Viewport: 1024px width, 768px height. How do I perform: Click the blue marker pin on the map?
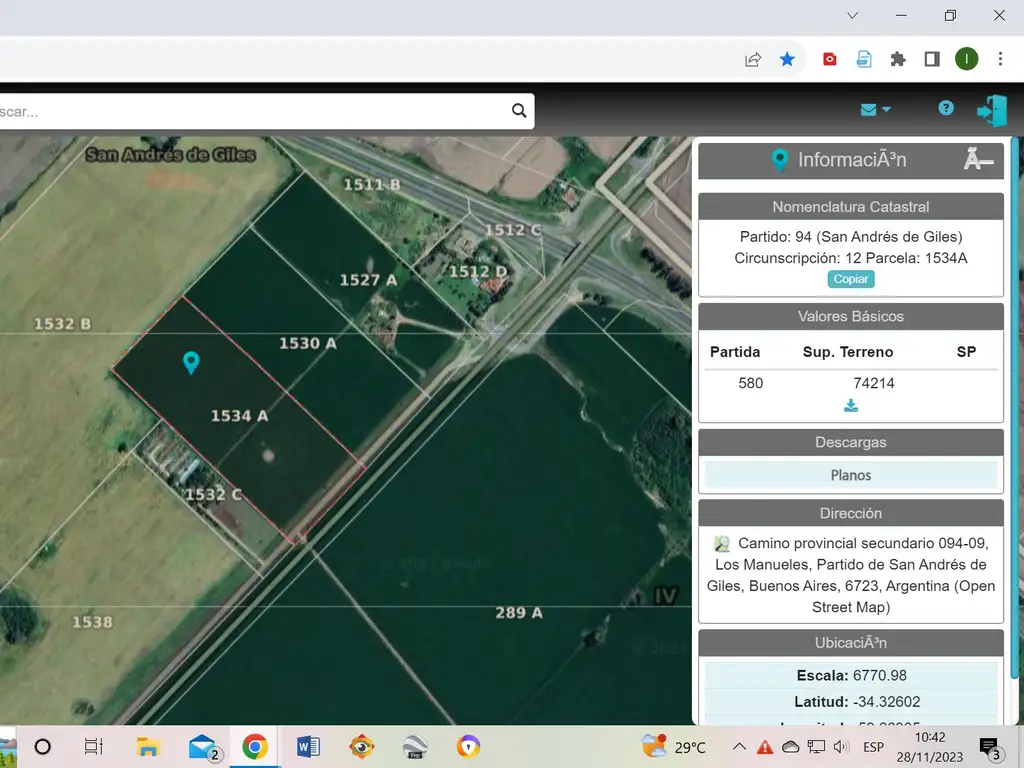click(191, 362)
